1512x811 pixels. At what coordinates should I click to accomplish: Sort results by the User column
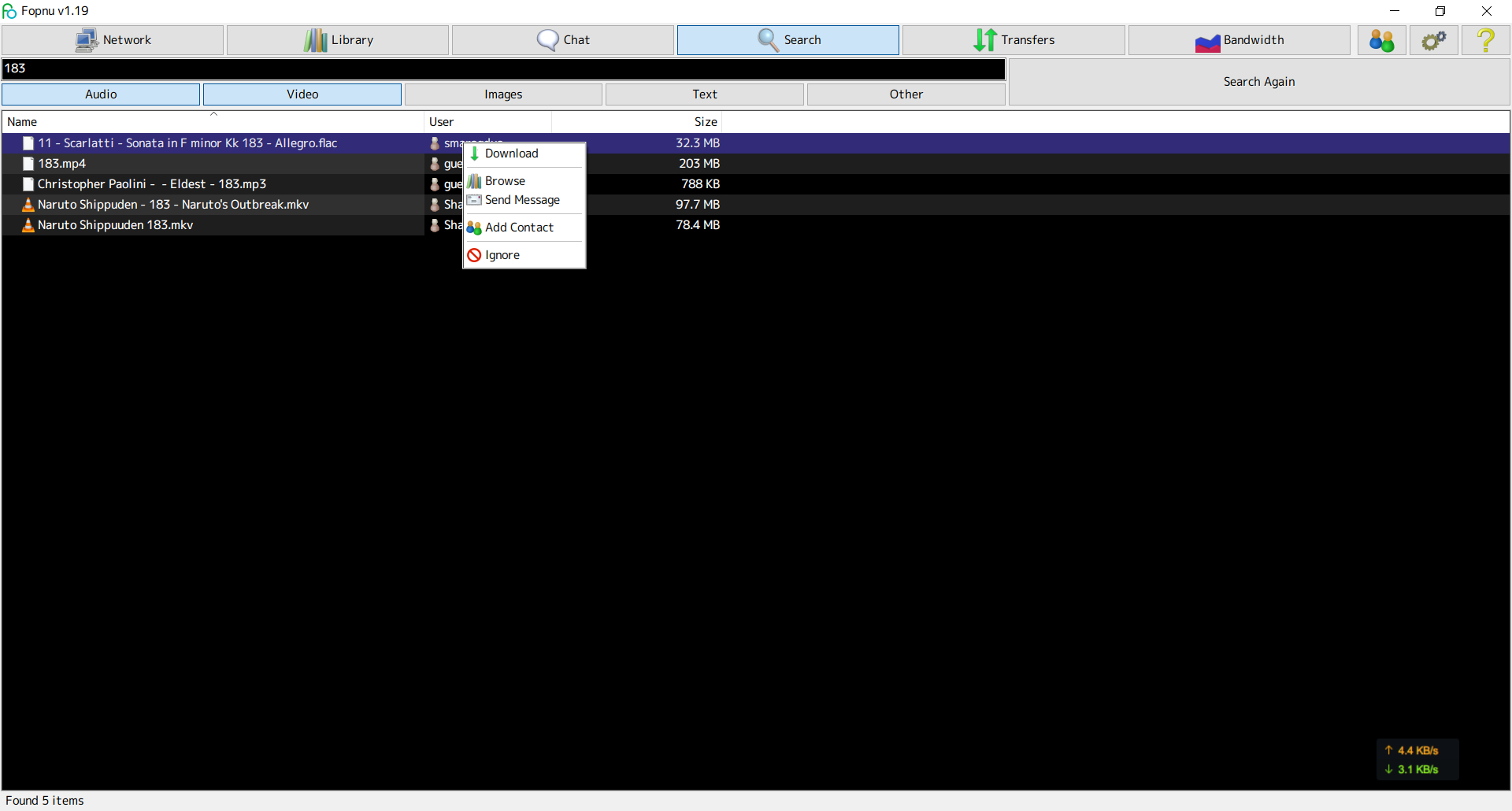487,122
